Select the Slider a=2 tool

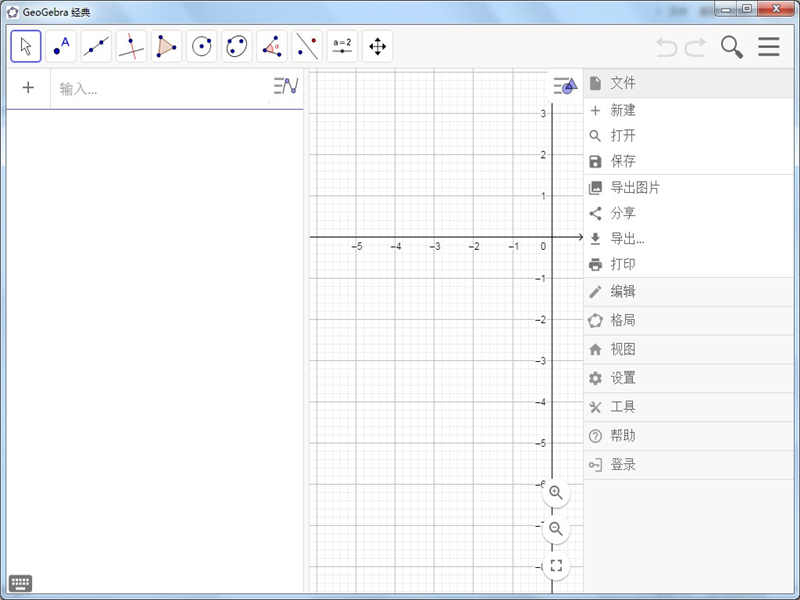tap(342, 46)
